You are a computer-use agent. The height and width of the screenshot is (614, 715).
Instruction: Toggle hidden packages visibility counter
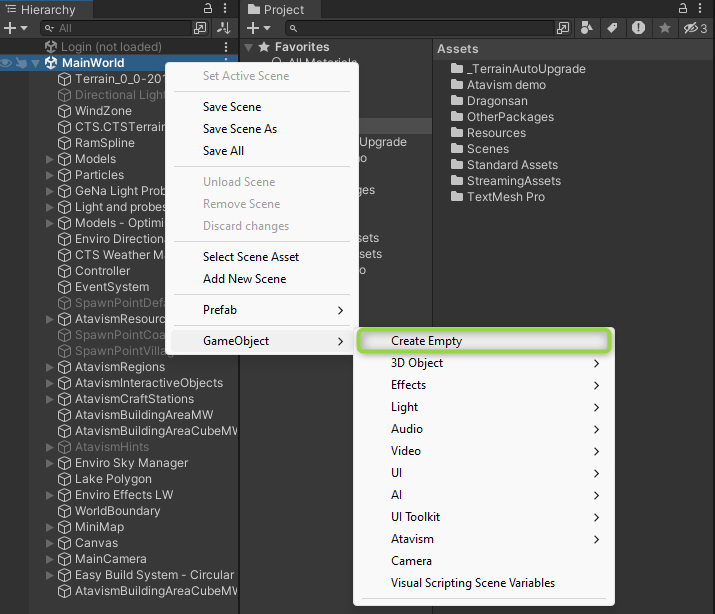pyautogui.click(x=694, y=28)
